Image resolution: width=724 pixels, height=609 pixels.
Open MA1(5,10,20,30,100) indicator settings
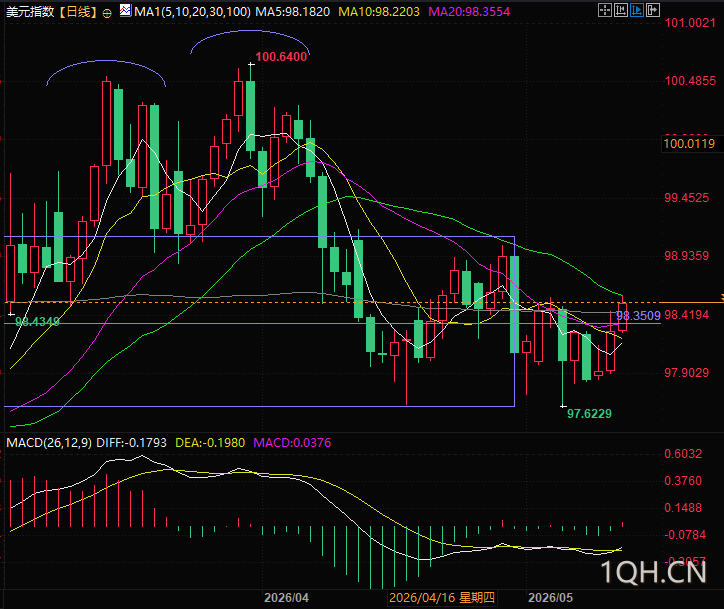(193, 12)
